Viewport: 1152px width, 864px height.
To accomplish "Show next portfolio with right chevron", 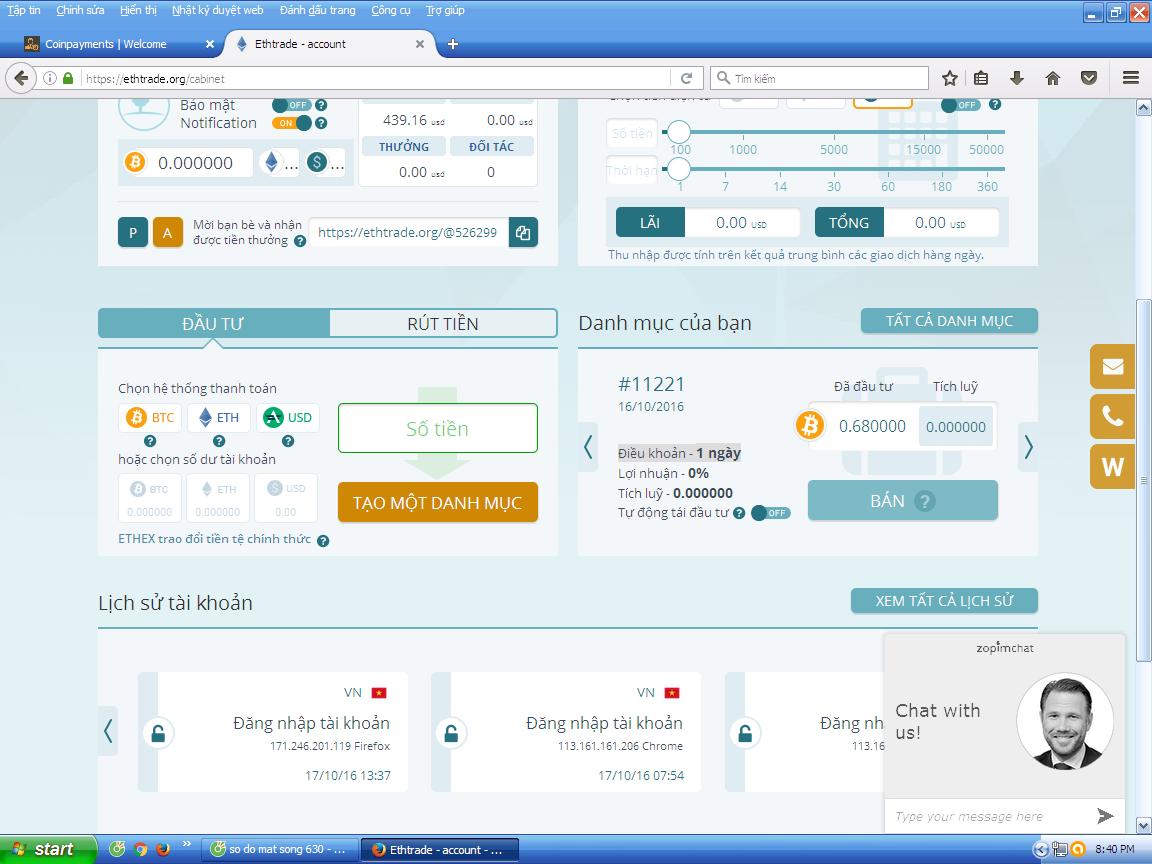I will coord(1028,447).
